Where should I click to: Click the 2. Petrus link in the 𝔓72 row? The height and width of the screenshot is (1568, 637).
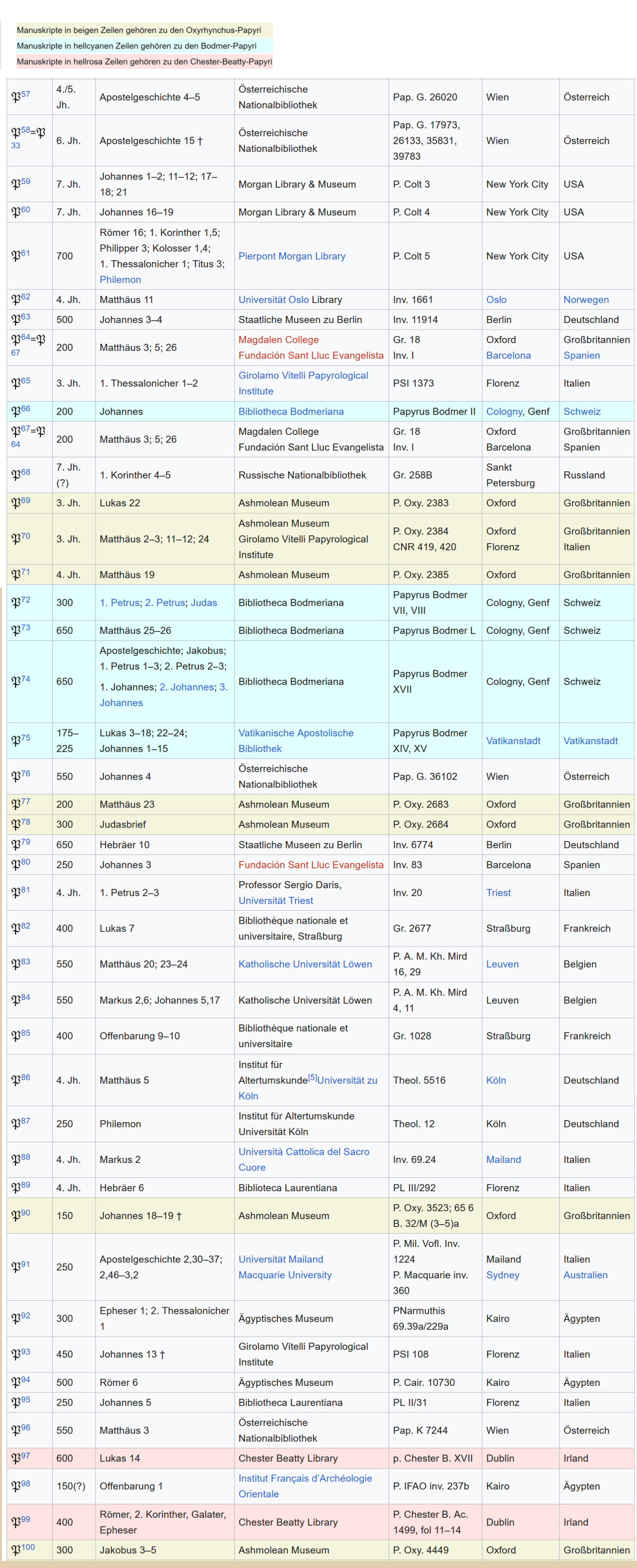pos(165,603)
